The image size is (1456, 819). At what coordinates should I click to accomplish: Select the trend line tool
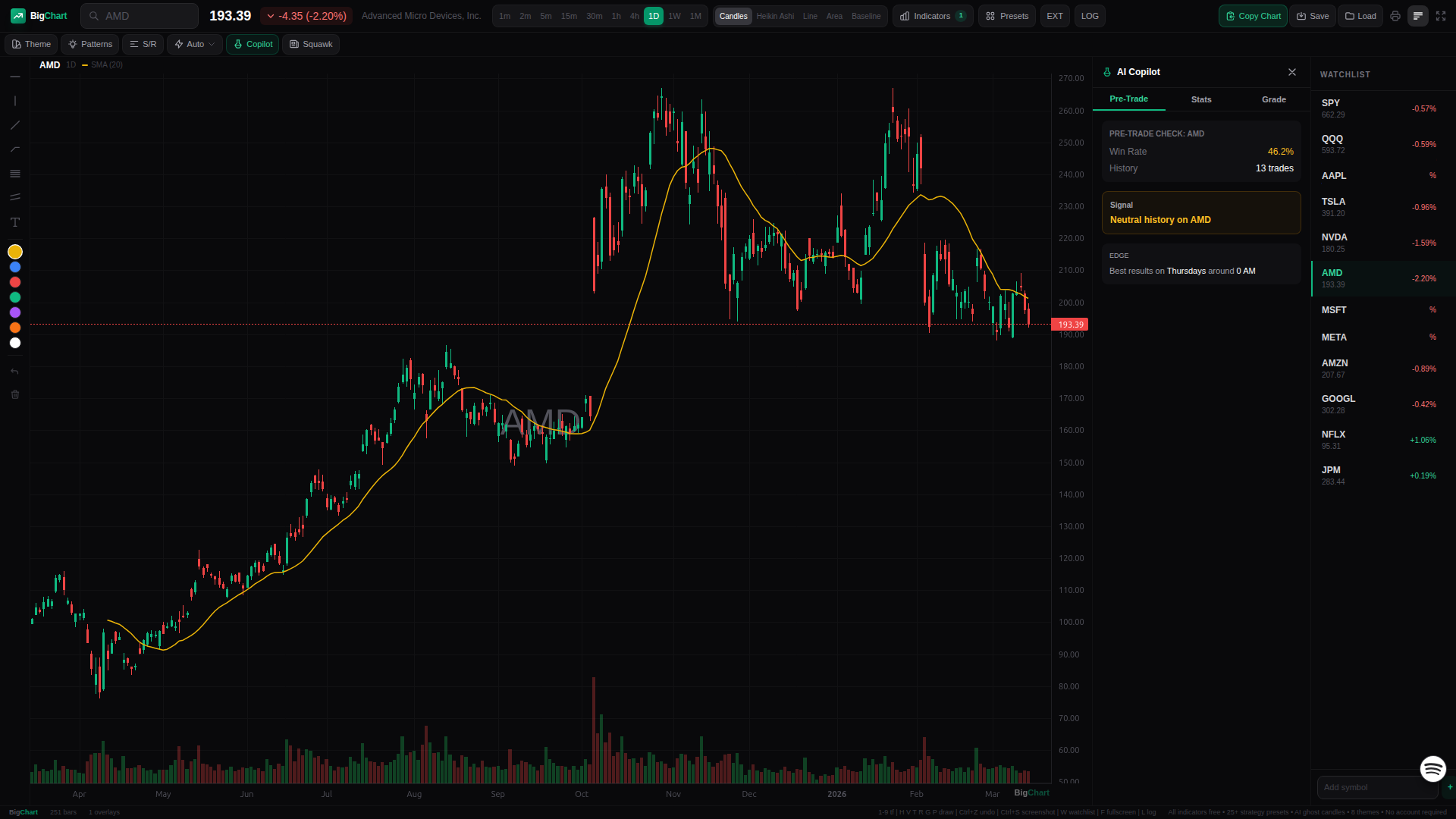tap(15, 125)
